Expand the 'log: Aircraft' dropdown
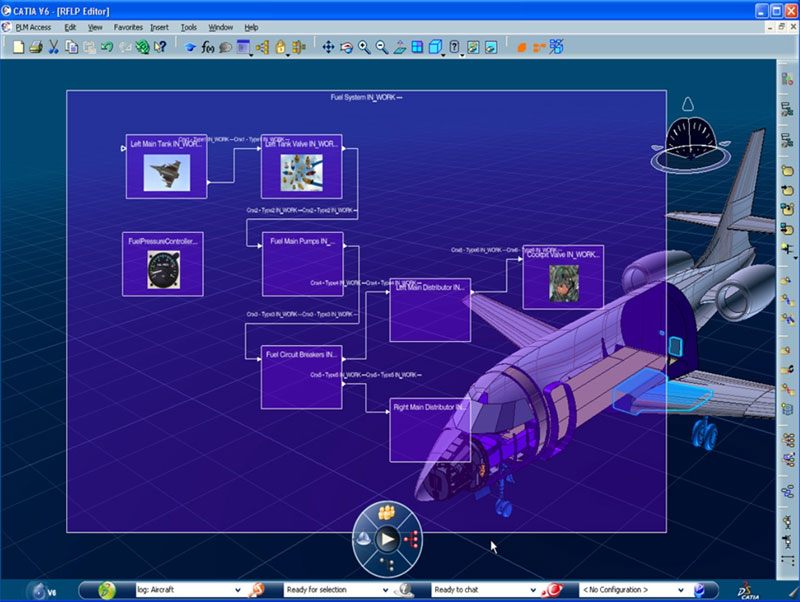 238,590
